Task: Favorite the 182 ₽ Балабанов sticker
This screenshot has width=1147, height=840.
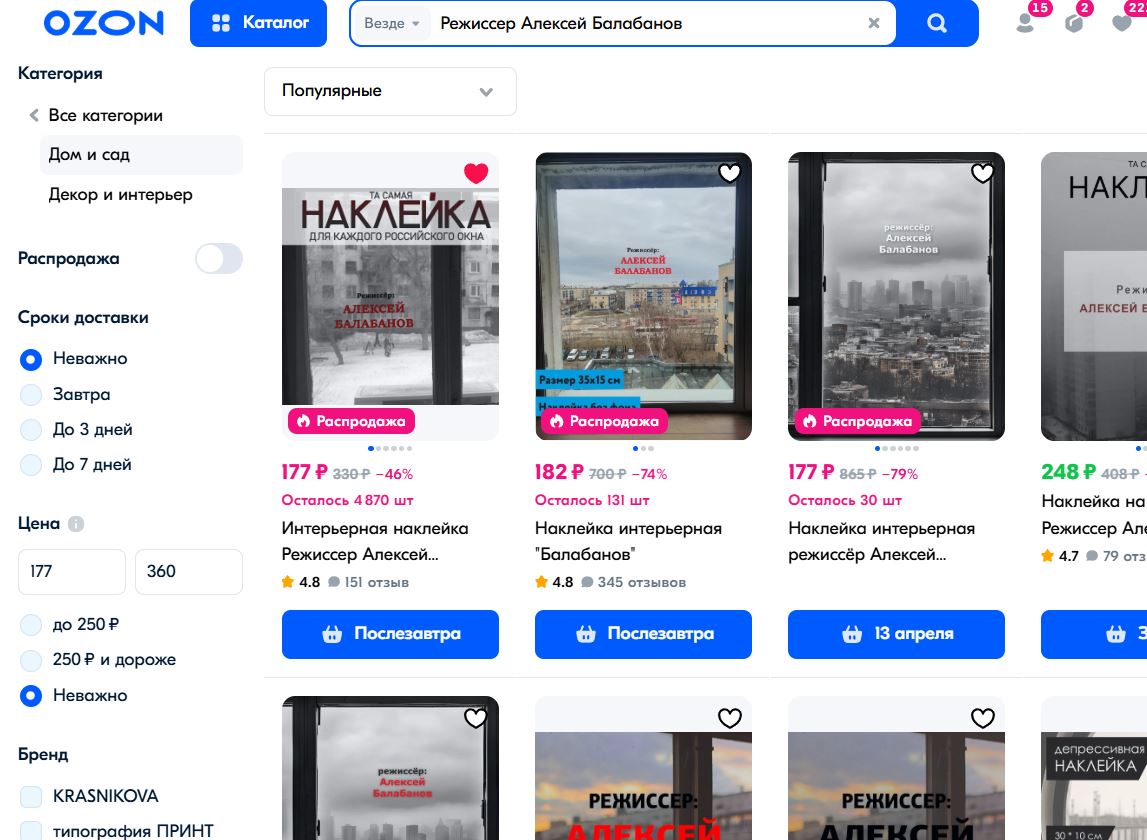Action: (x=729, y=173)
